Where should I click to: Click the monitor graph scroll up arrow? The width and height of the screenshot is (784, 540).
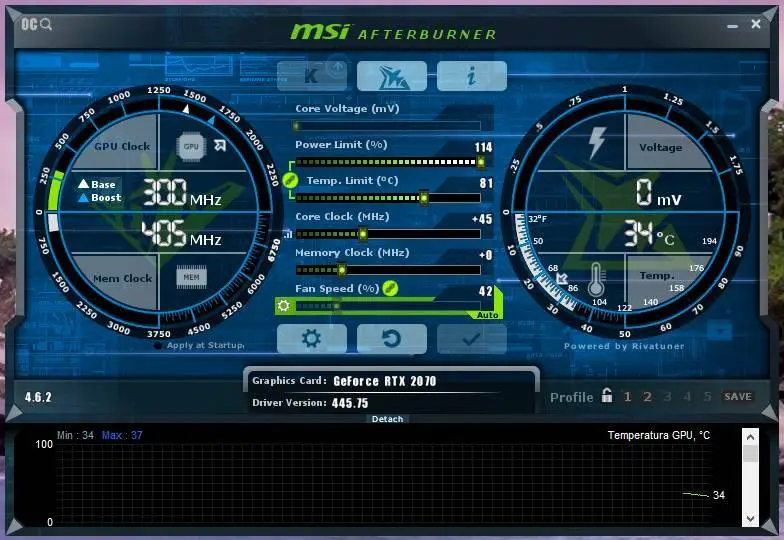click(x=750, y=437)
